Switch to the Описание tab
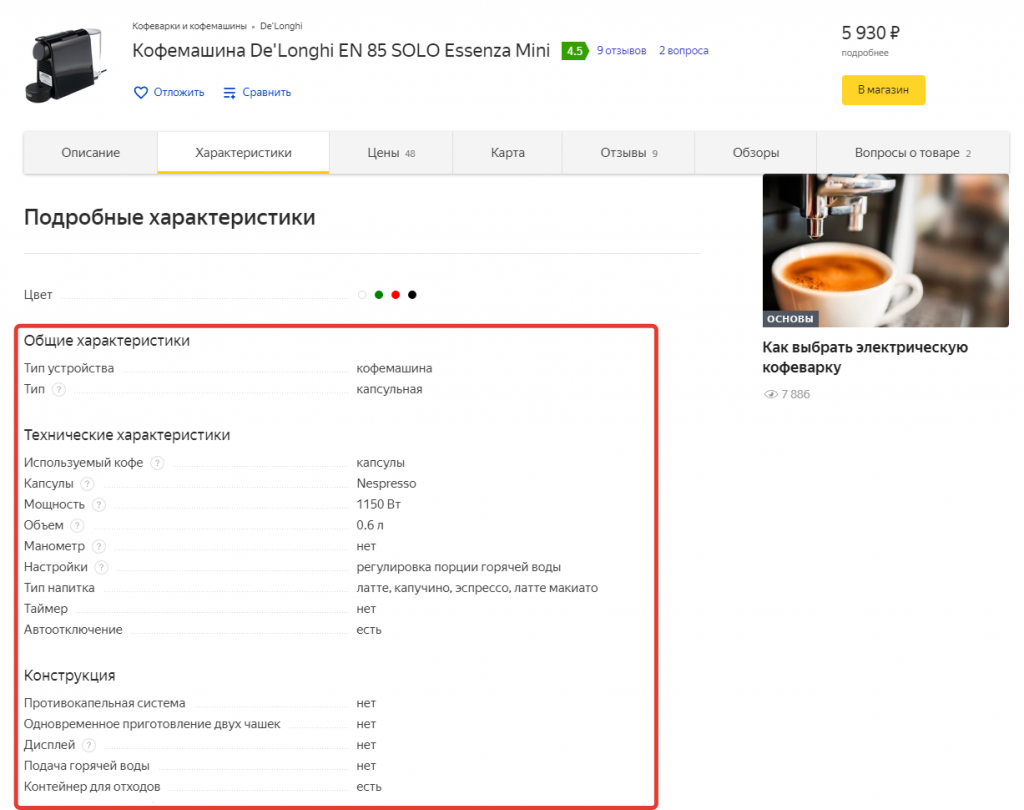 (x=91, y=153)
